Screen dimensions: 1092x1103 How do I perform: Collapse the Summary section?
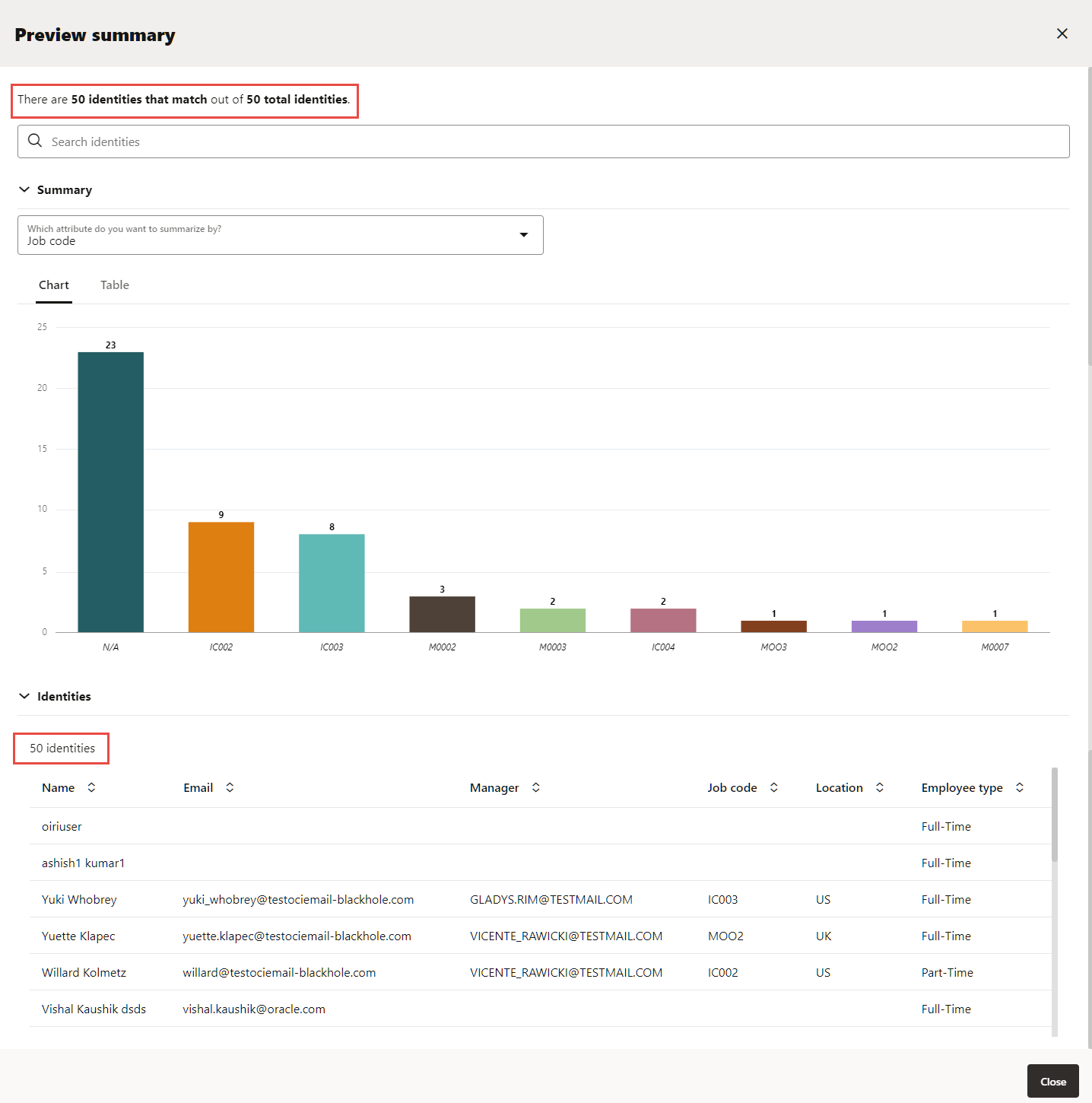tap(24, 189)
